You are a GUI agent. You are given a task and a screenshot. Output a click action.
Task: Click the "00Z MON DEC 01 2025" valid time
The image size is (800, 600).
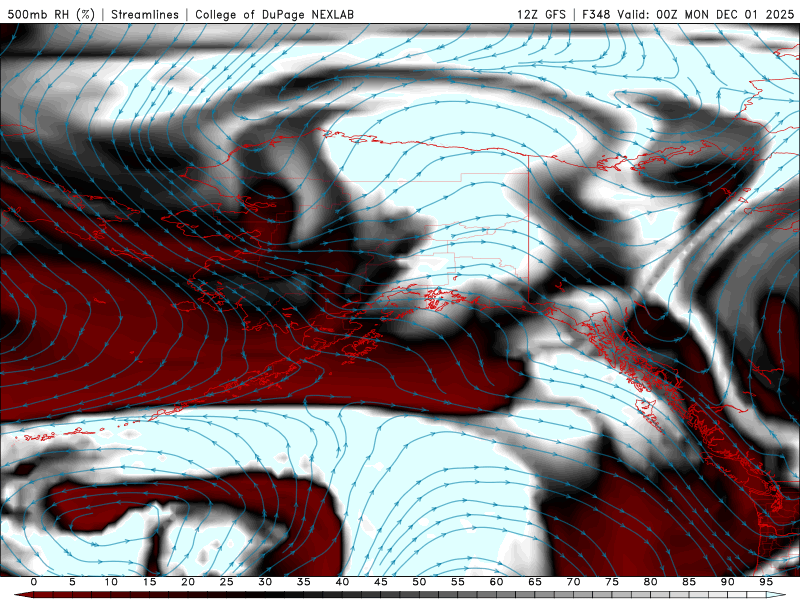pos(725,15)
